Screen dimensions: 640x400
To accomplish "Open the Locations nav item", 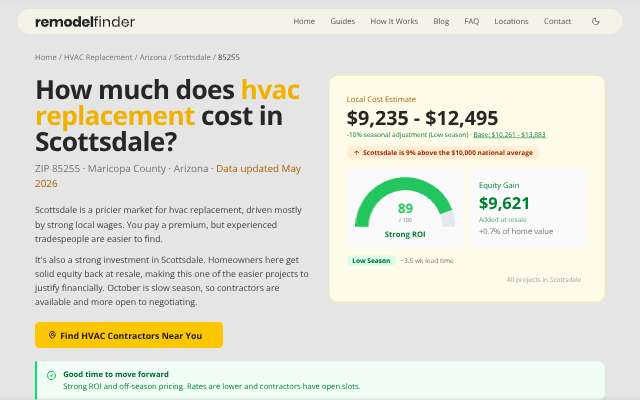I will pyautogui.click(x=511, y=21).
